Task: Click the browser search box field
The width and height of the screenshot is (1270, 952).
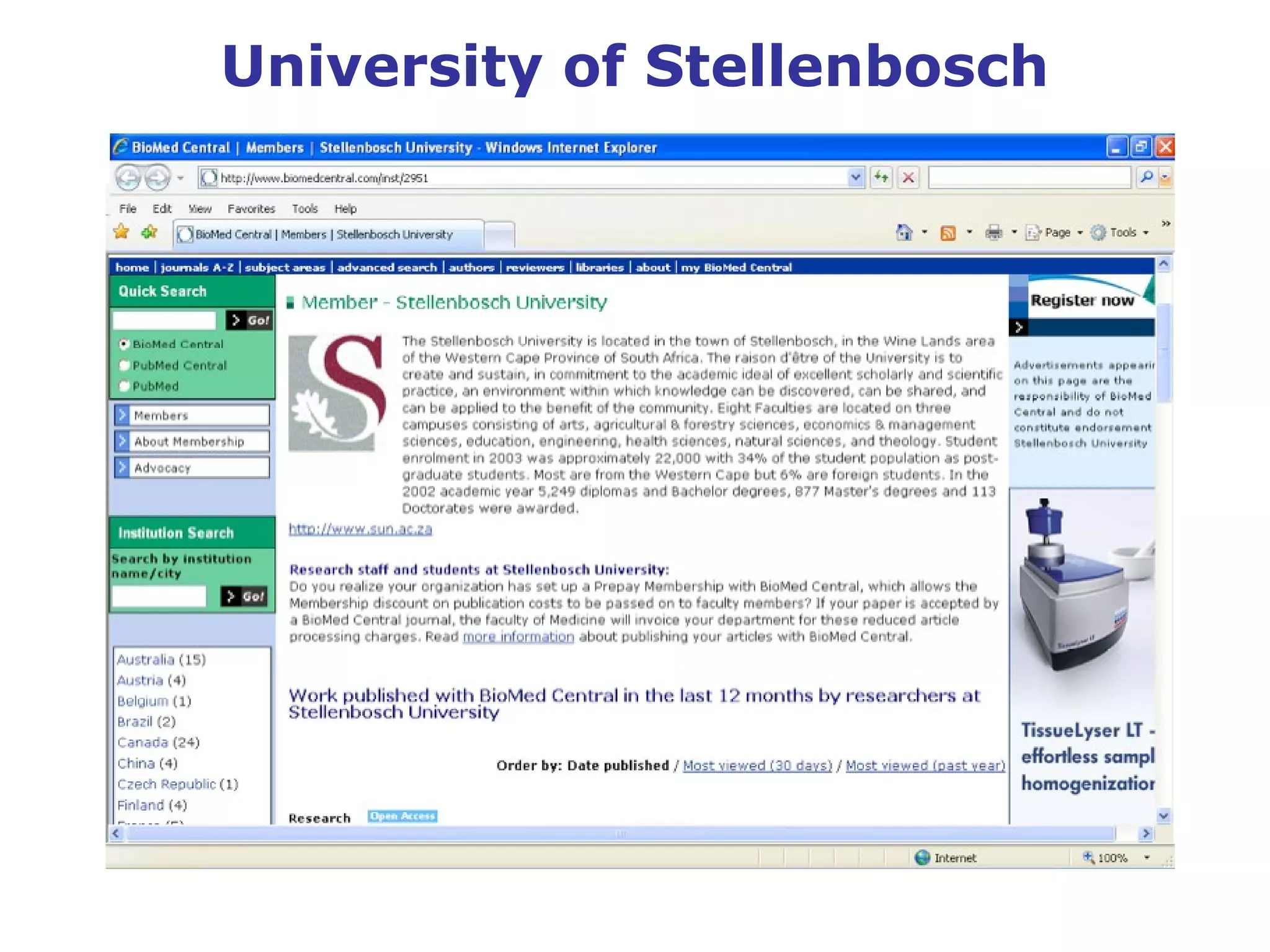Action: pos(1030,177)
